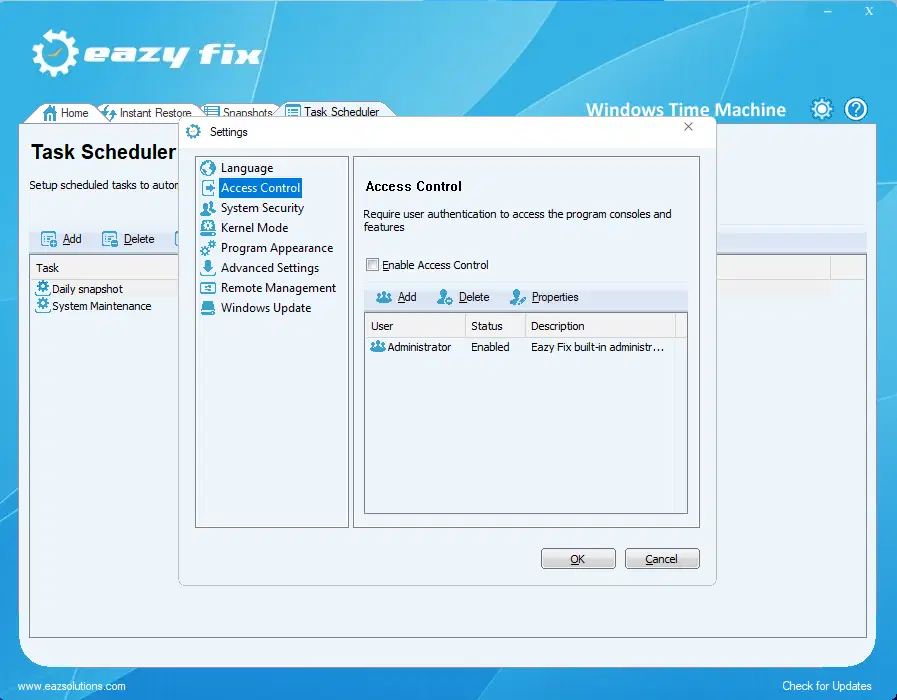The width and height of the screenshot is (897, 700).
Task: Sort by User column header
Action: click(415, 326)
